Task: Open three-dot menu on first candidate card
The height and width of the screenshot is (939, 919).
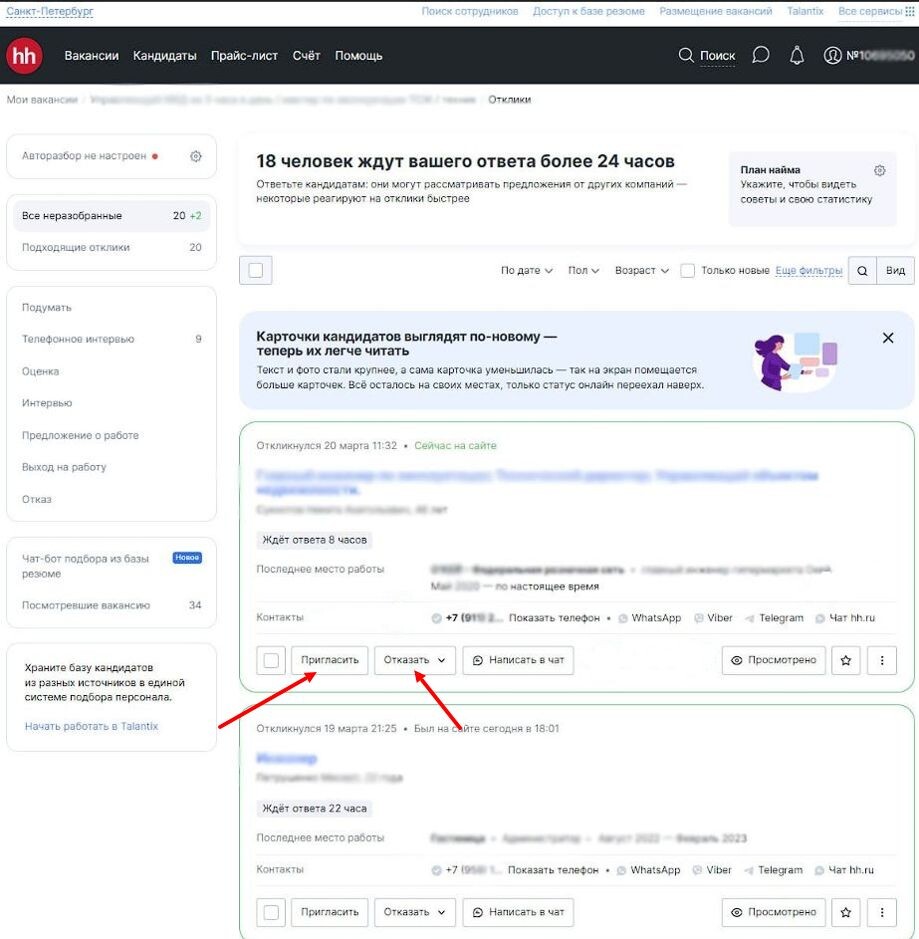Action: pos(881,661)
